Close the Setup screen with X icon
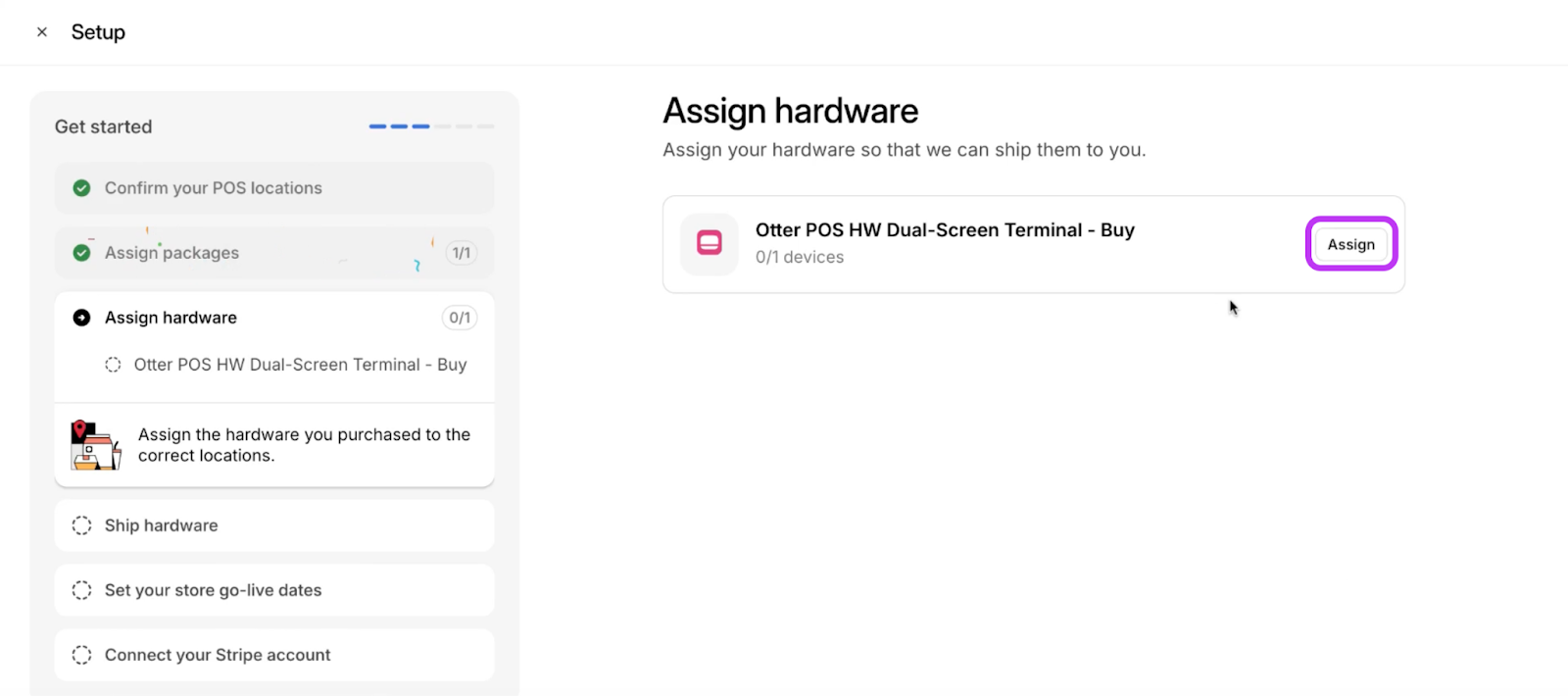This screenshot has height=696, width=1568. click(42, 32)
